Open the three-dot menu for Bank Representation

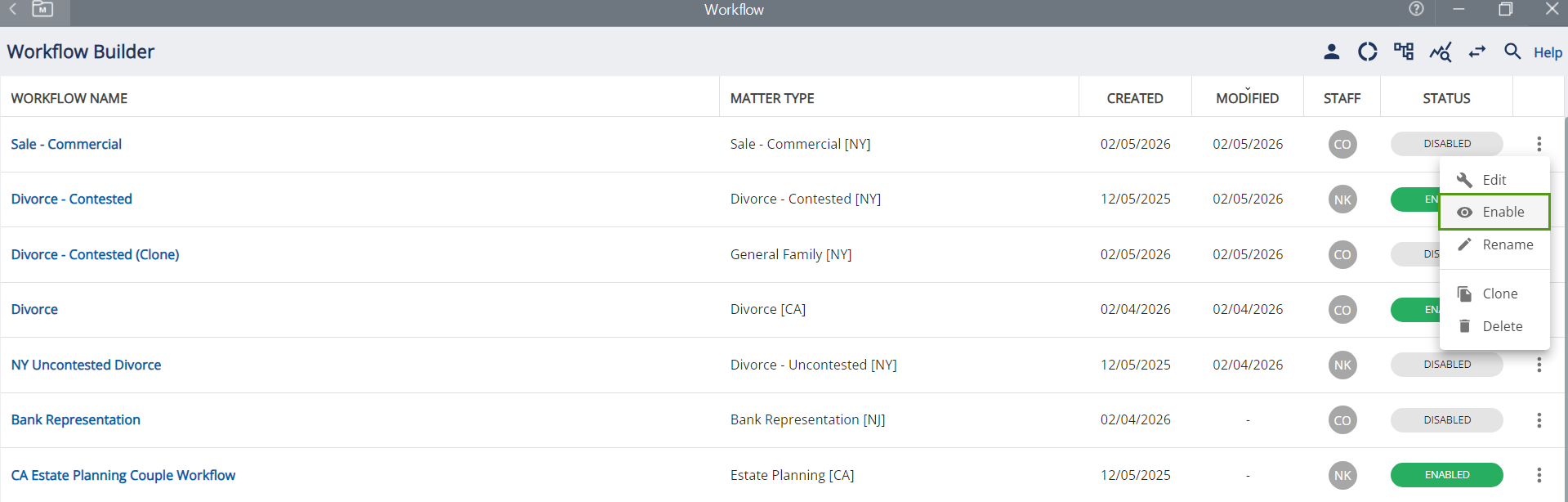[1539, 420]
